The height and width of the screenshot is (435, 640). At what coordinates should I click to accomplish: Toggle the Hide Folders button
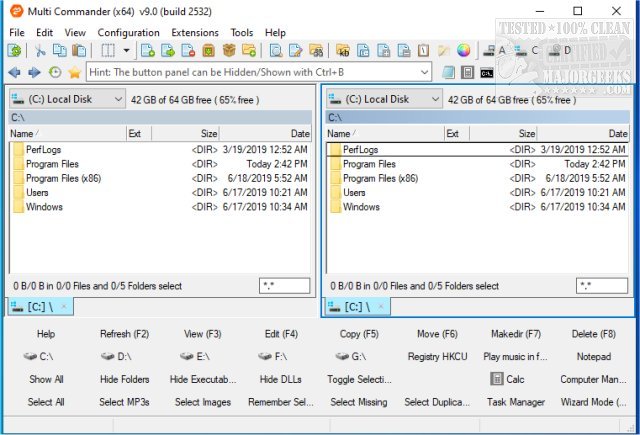[124, 380]
